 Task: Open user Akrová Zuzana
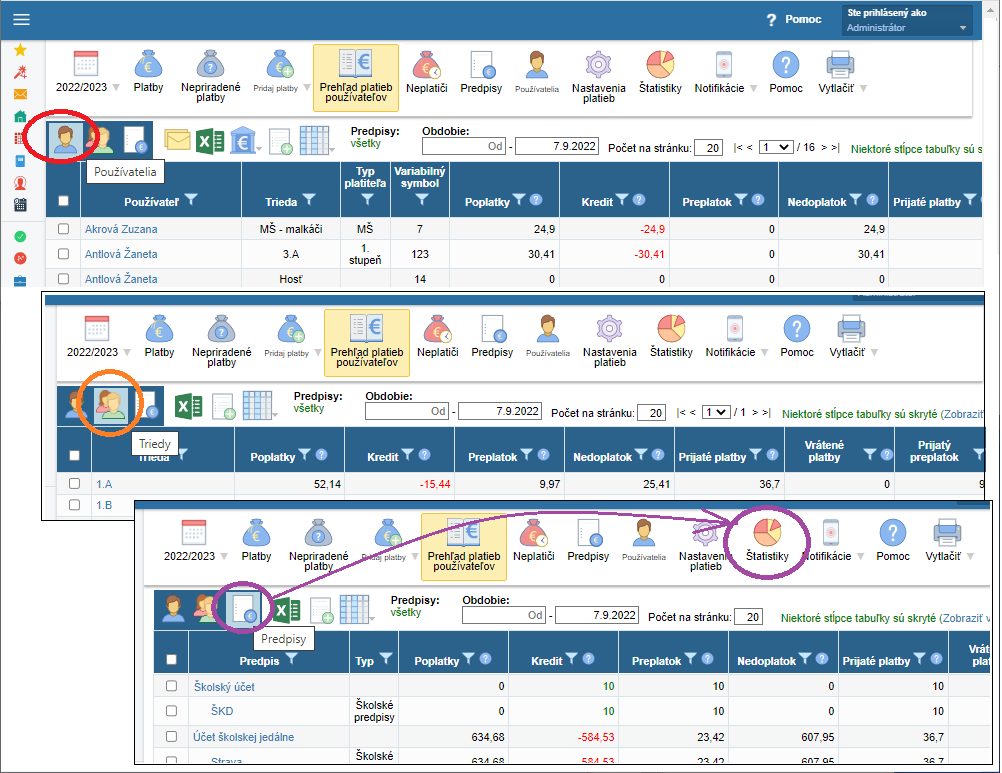[x=121, y=229]
